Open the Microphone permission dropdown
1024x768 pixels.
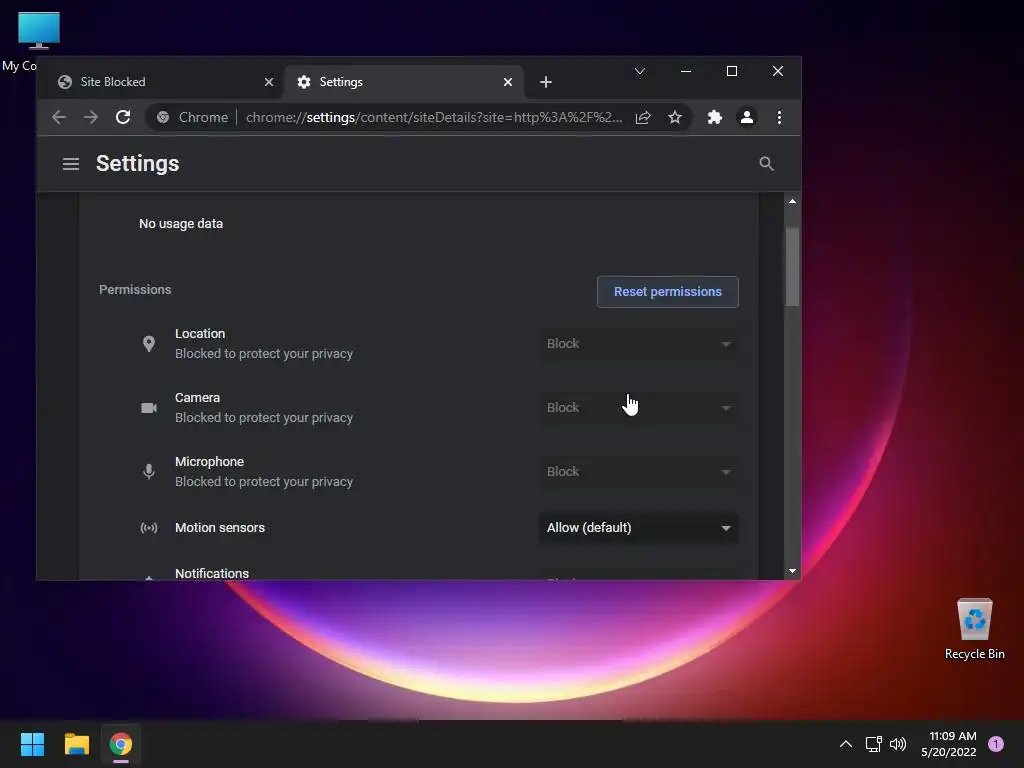tap(638, 472)
